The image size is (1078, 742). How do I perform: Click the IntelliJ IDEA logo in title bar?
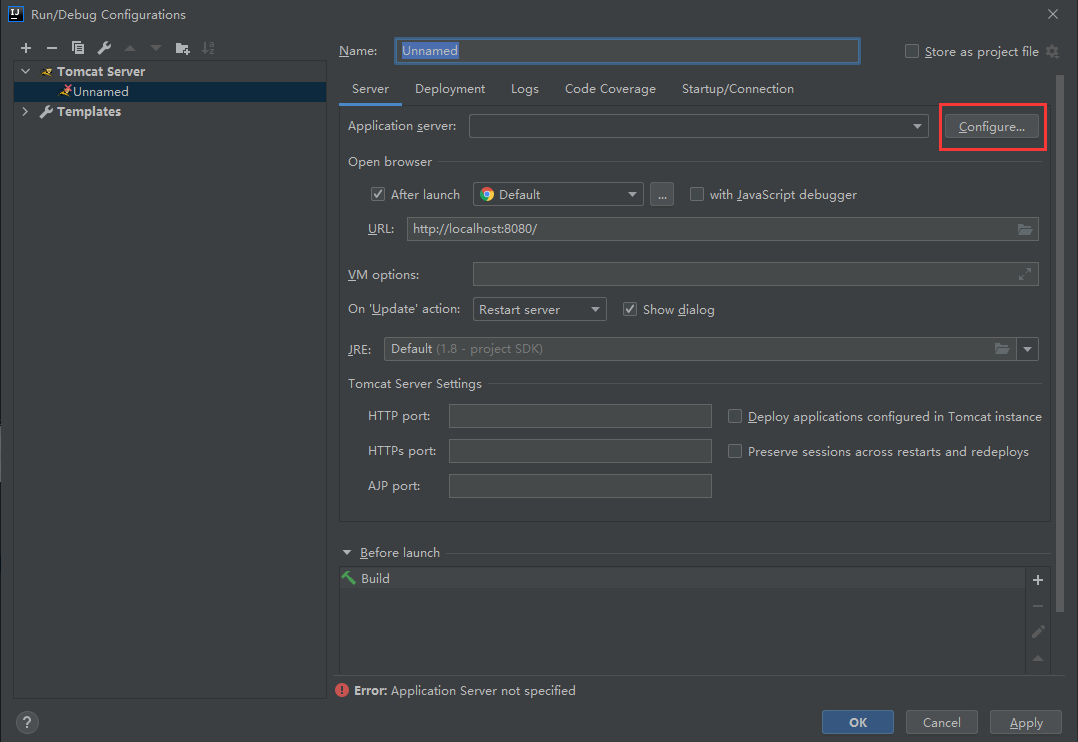pos(16,14)
